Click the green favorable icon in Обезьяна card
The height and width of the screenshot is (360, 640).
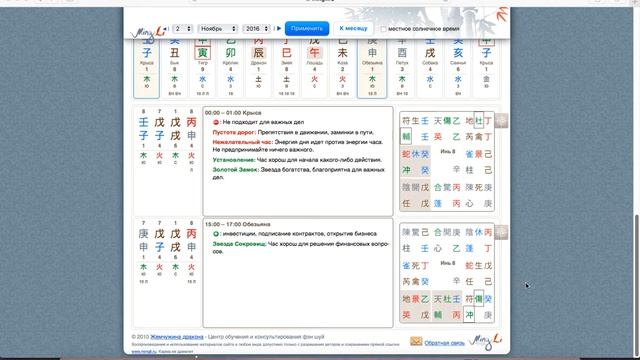click(216, 234)
